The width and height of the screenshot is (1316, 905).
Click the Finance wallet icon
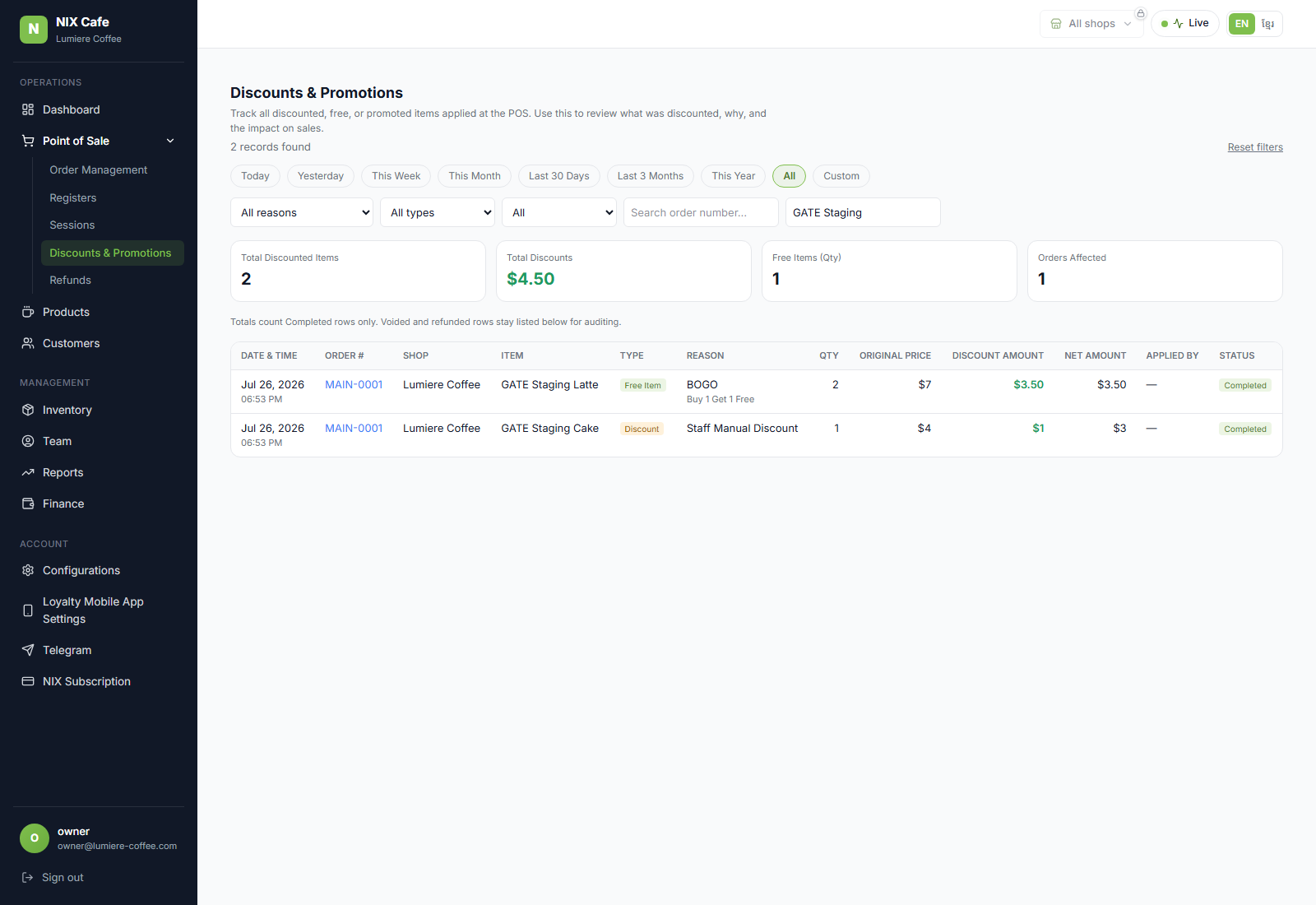coord(28,504)
